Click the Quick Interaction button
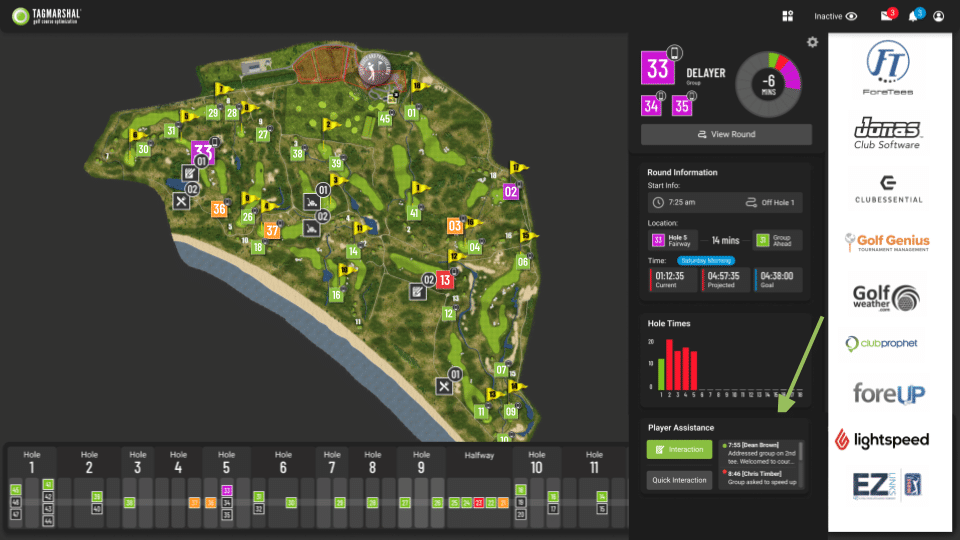The image size is (960, 540). (x=680, y=480)
